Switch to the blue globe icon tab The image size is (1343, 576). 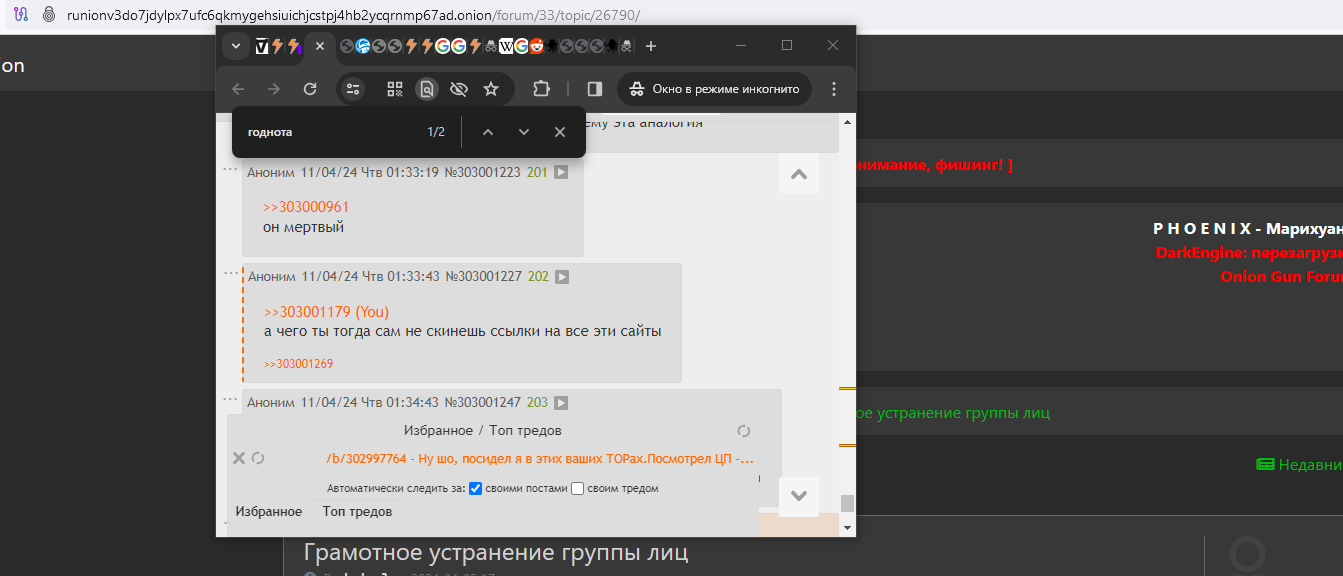click(x=362, y=46)
